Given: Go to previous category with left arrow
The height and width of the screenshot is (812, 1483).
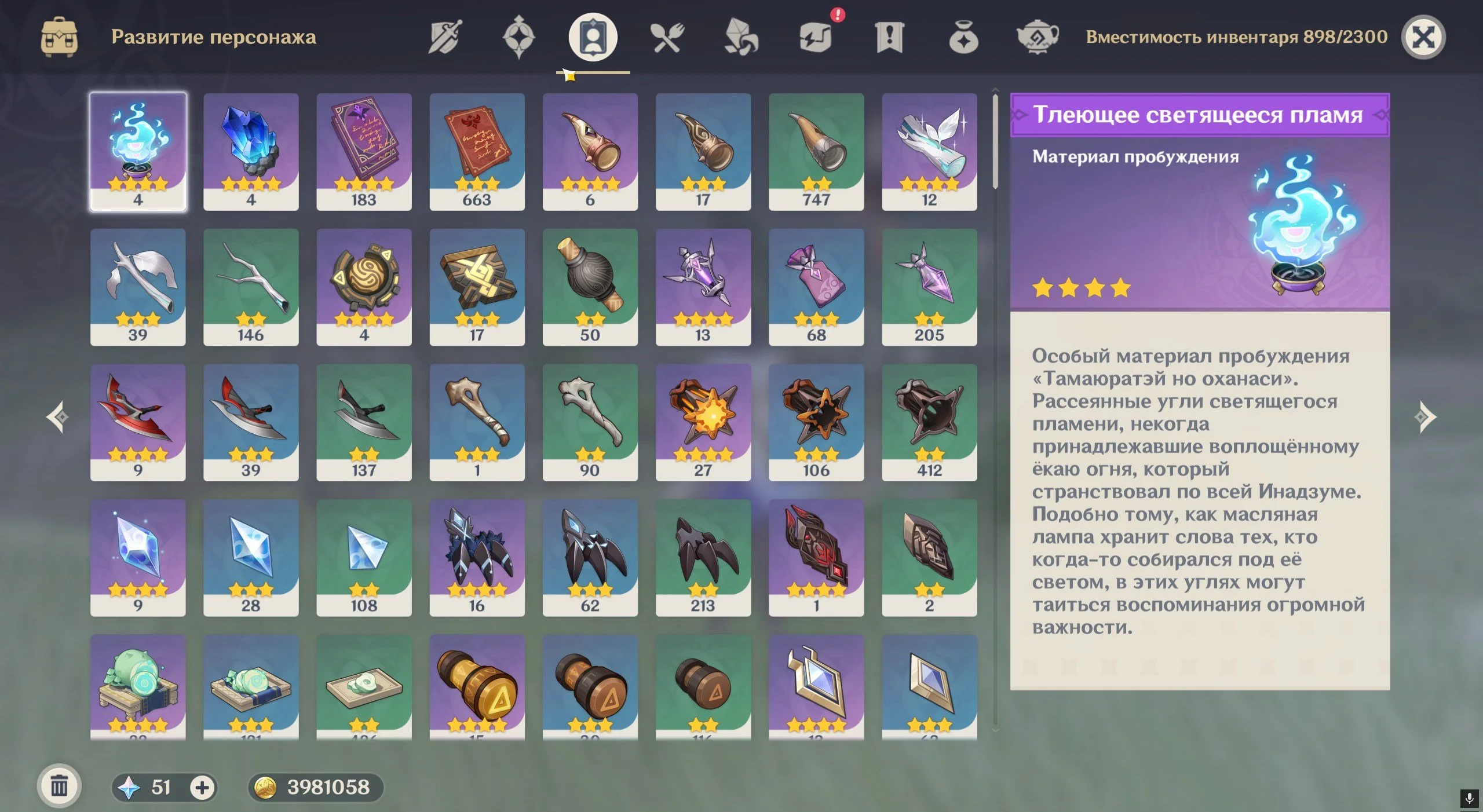Looking at the screenshot, I should pos(57,417).
